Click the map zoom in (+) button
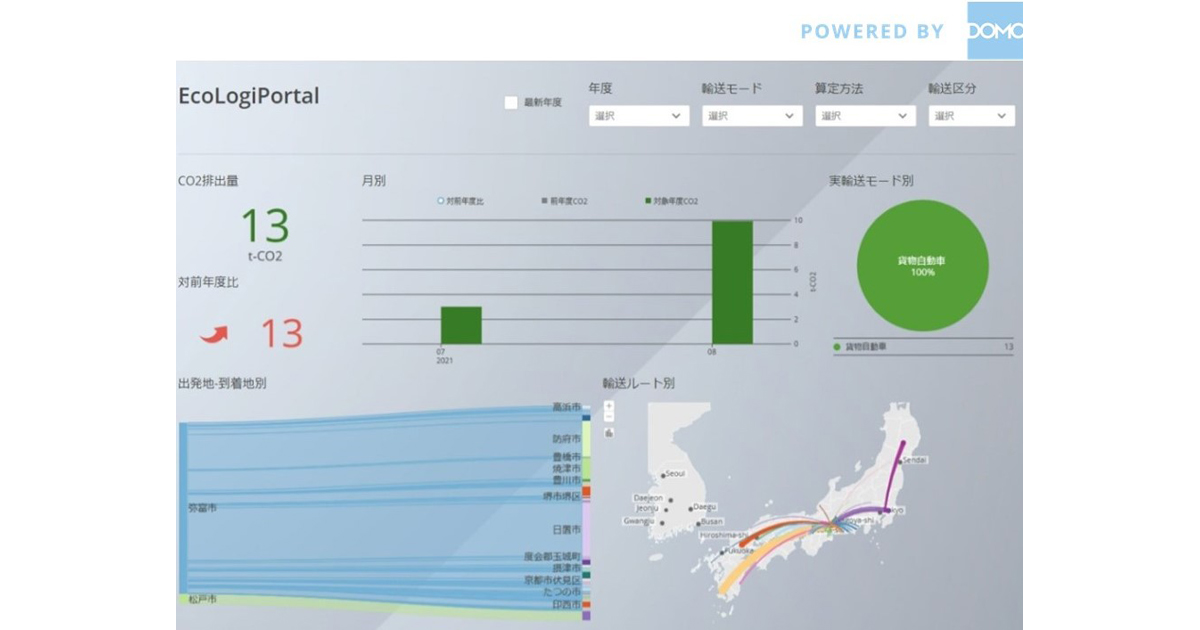This screenshot has height=630, width=1200. coord(609,407)
